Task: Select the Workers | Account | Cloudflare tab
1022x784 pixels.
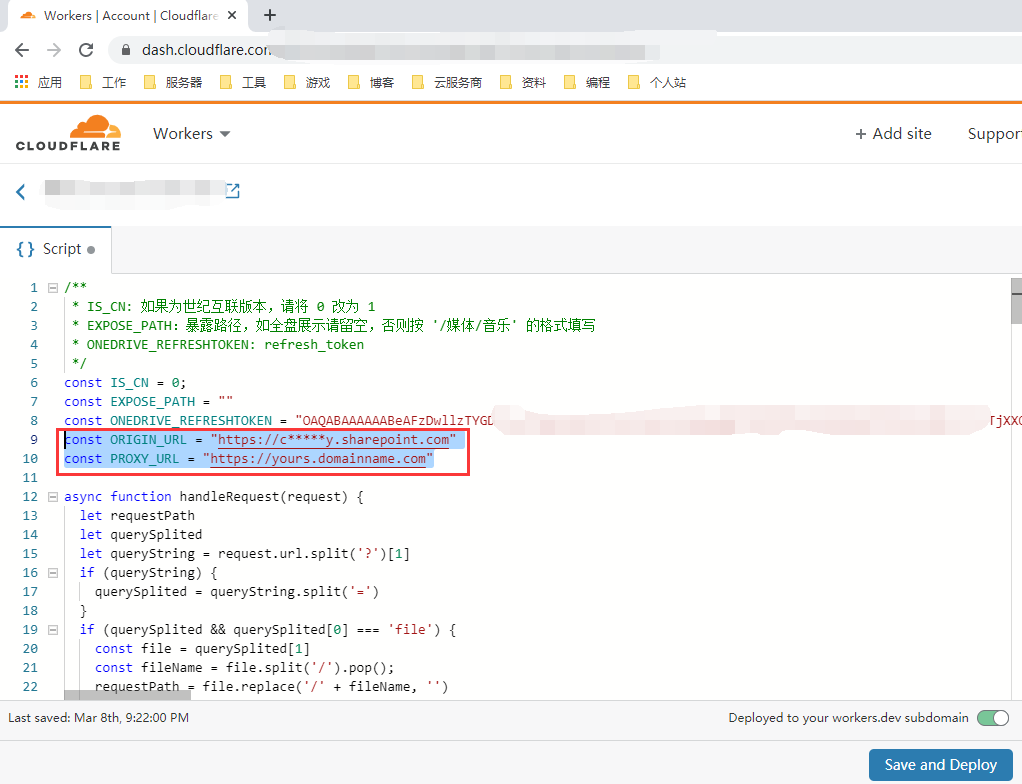Action: (x=127, y=16)
